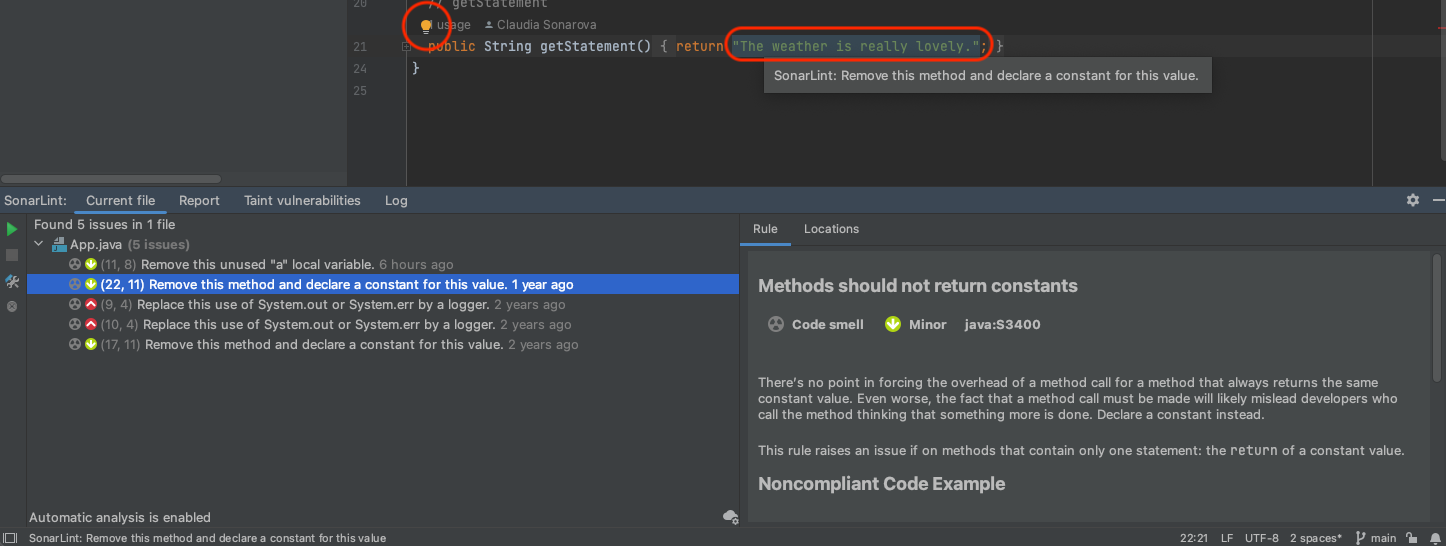Click the SonarLint status bar message text
Image resolution: width=1446 pixels, height=546 pixels.
207,538
